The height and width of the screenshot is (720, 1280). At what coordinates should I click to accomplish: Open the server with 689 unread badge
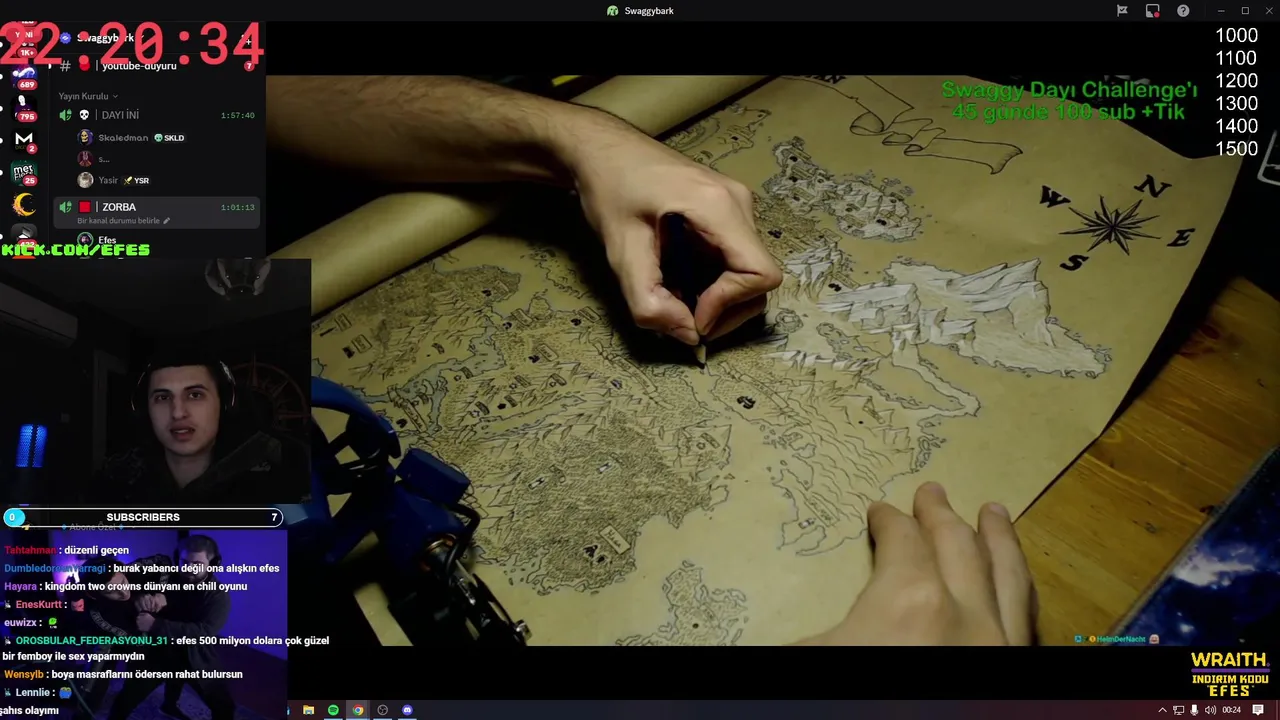click(24, 77)
